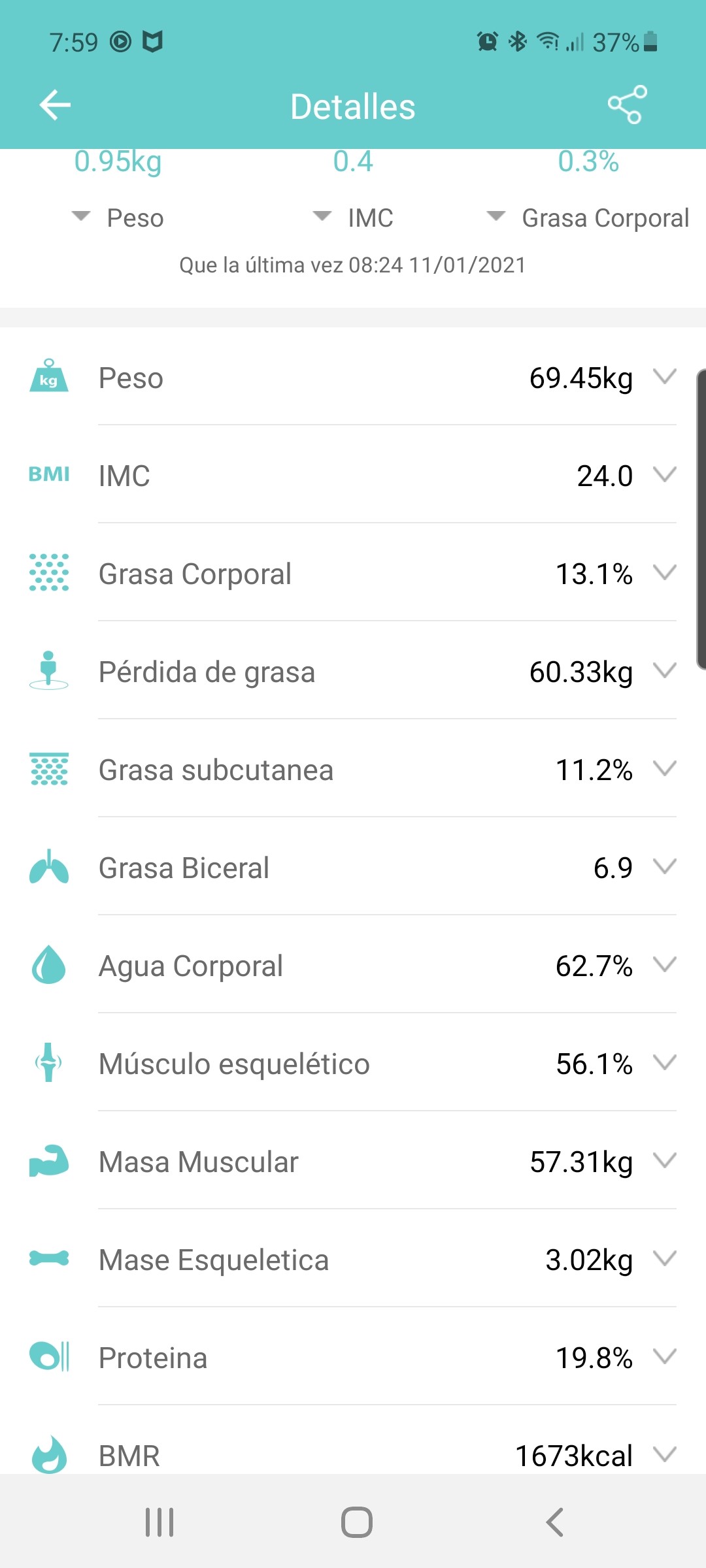Open the IMC comparison dropdown at top
This screenshot has height=1568, width=706.
[353, 218]
